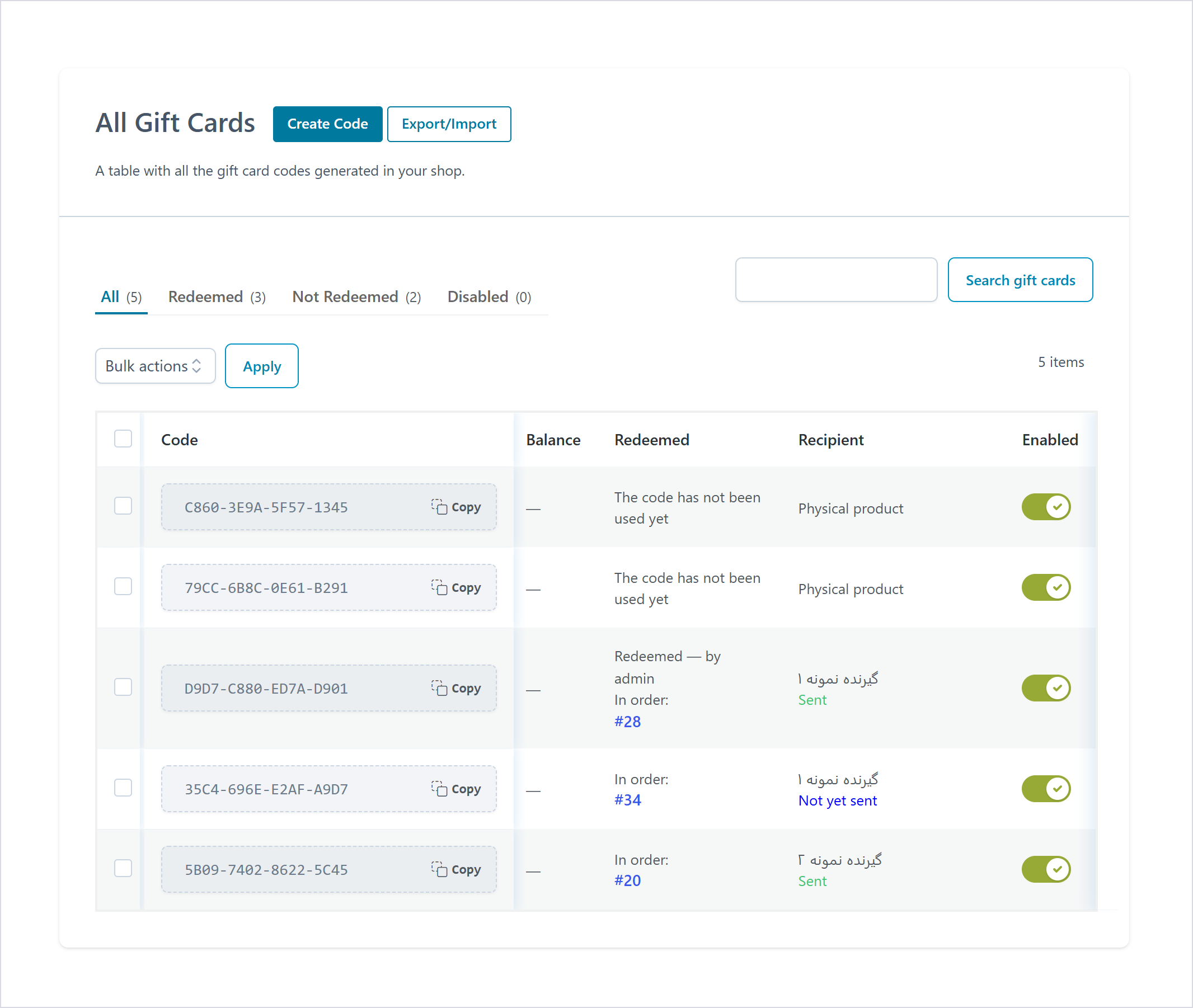Open order #28 link
Viewport: 1193px width, 1008px height.
coord(628,722)
